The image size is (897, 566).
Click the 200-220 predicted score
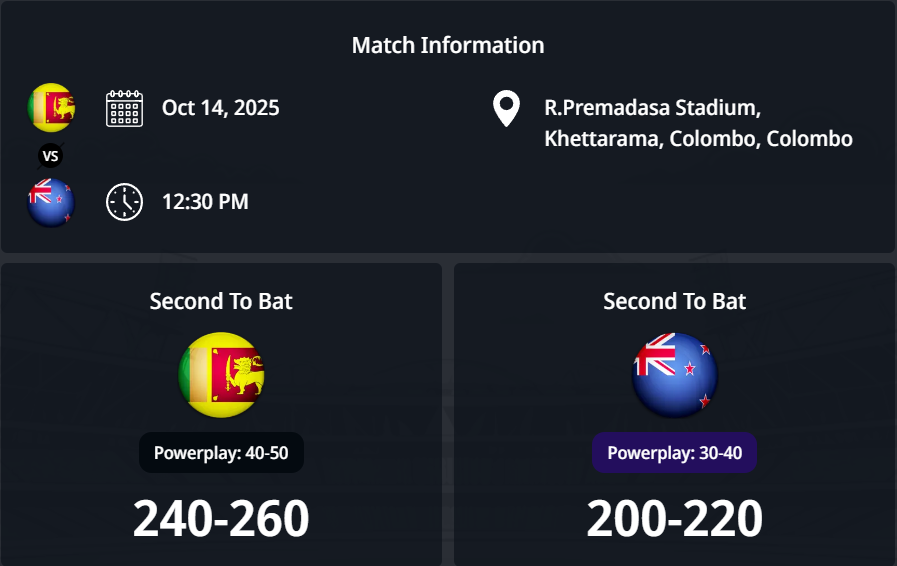pos(675,518)
